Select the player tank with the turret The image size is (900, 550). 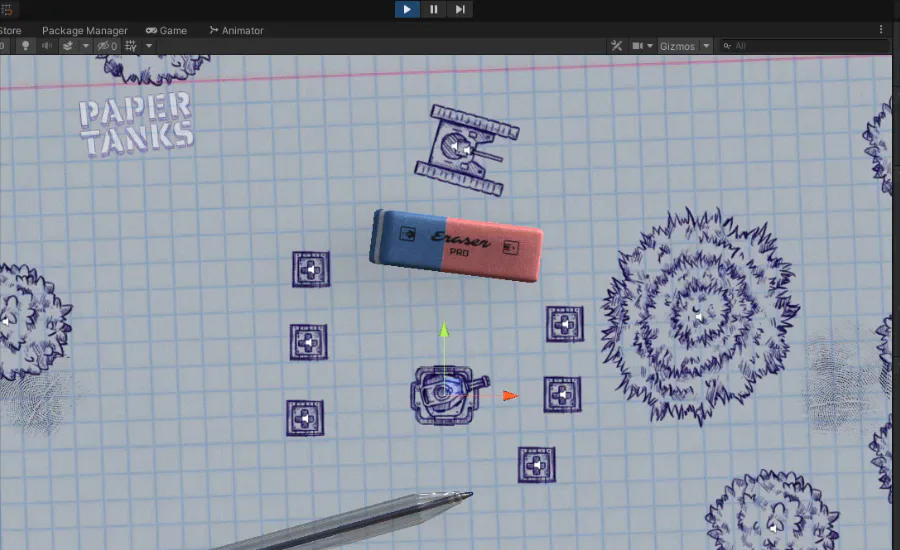click(x=444, y=395)
